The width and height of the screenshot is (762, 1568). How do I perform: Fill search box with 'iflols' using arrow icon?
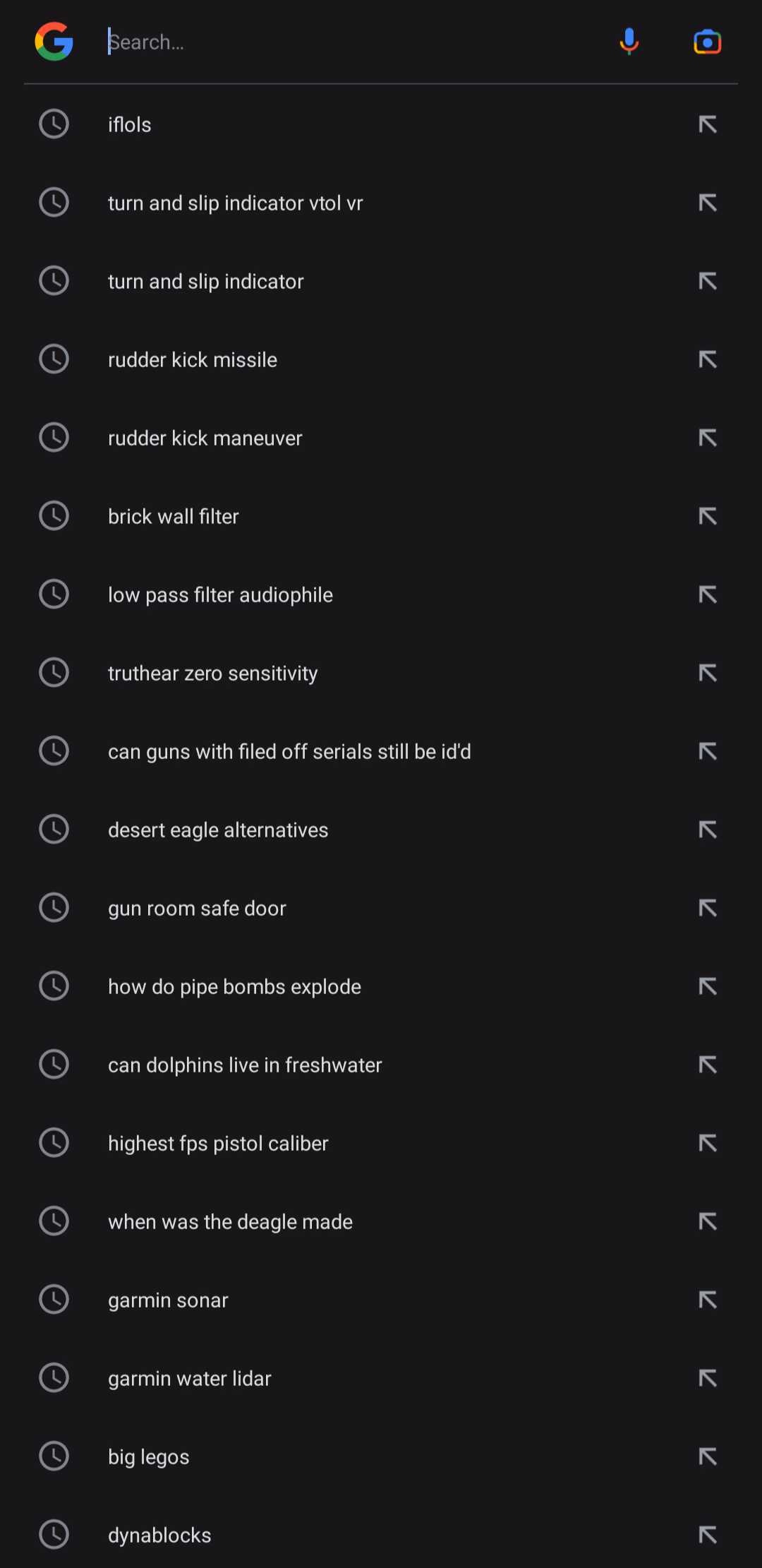(708, 124)
